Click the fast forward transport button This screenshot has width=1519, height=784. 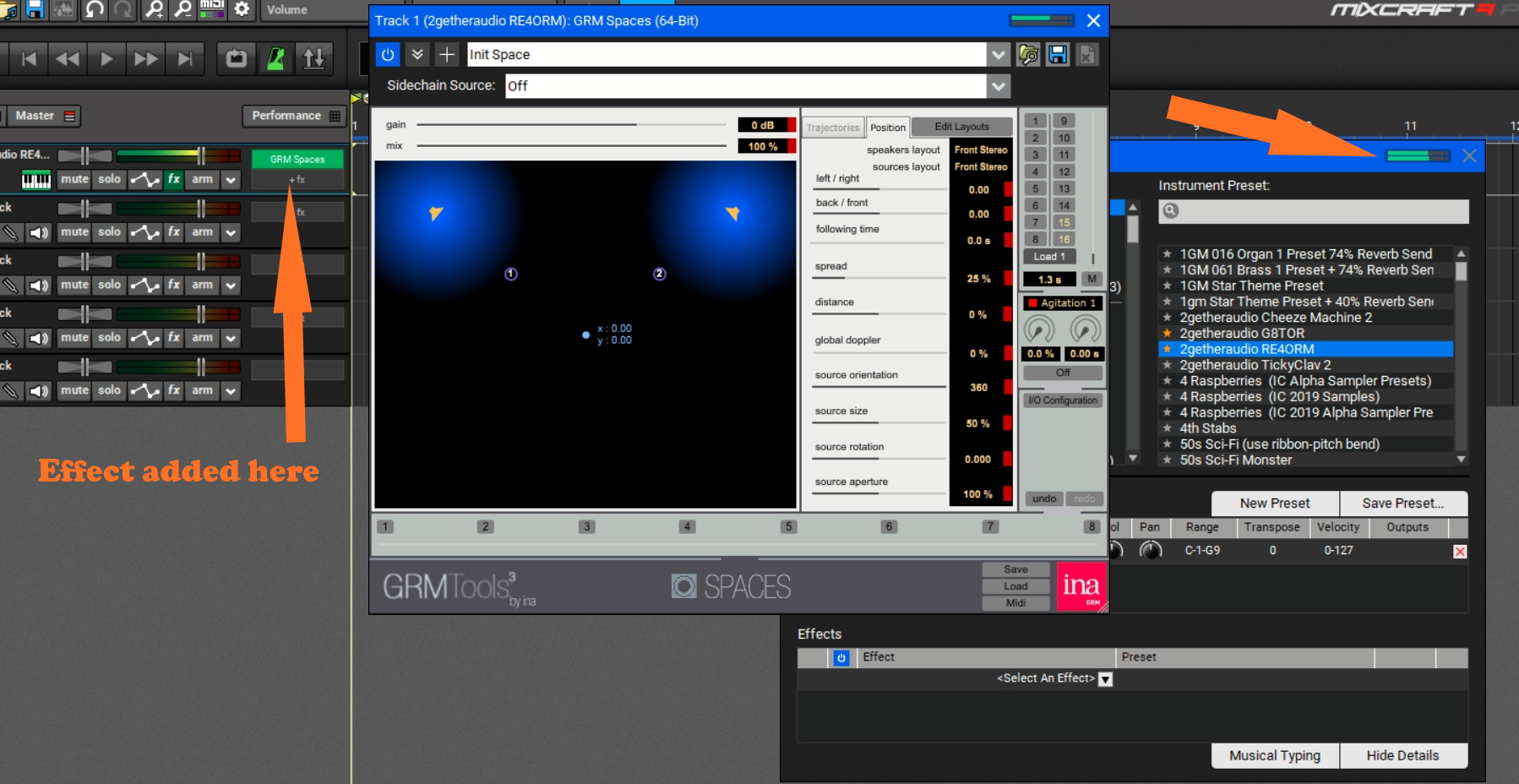click(145, 58)
